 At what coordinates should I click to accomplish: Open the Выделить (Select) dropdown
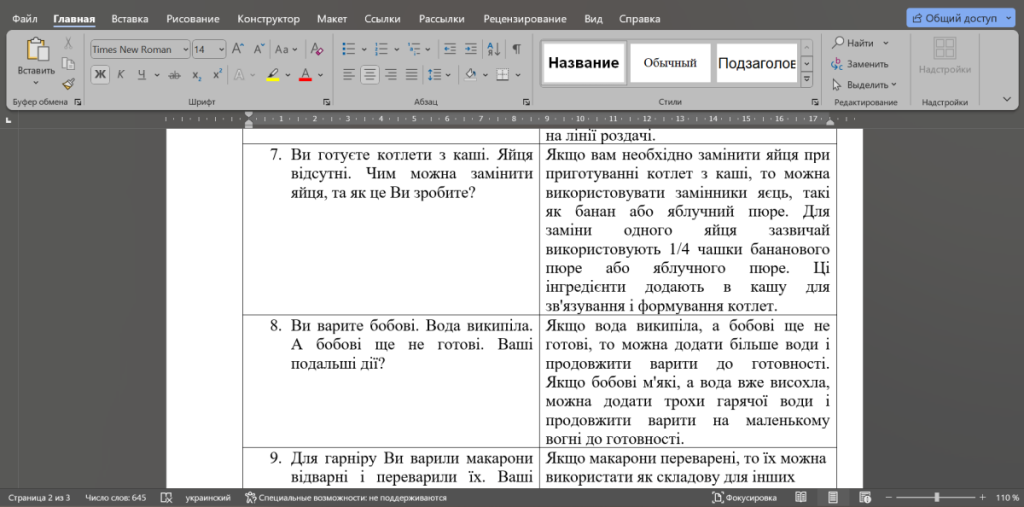(x=864, y=84)
